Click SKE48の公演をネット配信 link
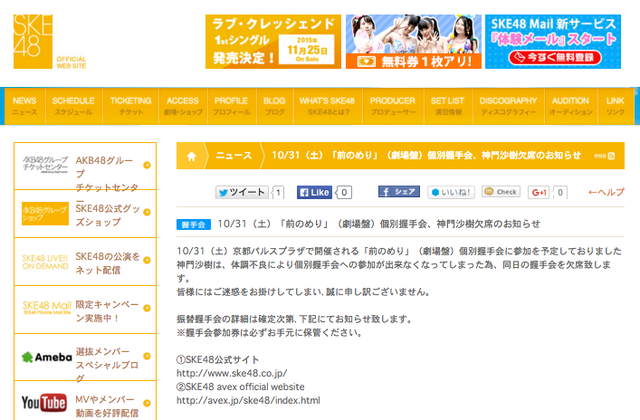Screen dimensions: 640x420 (x=108, y=263)
